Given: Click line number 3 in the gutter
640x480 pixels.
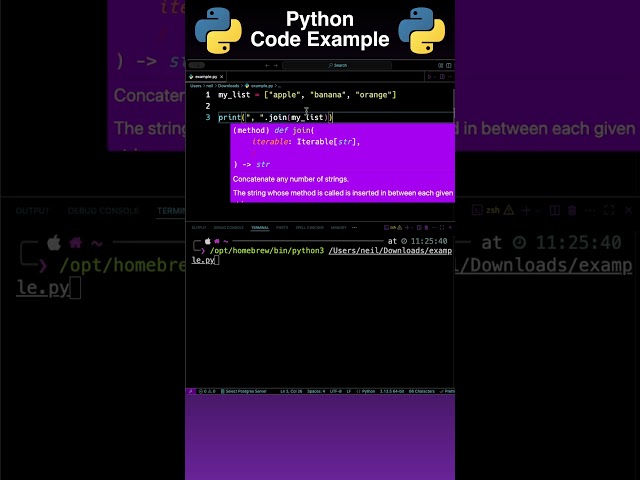Looking at the screenshot, I should (x=208, y=118).
